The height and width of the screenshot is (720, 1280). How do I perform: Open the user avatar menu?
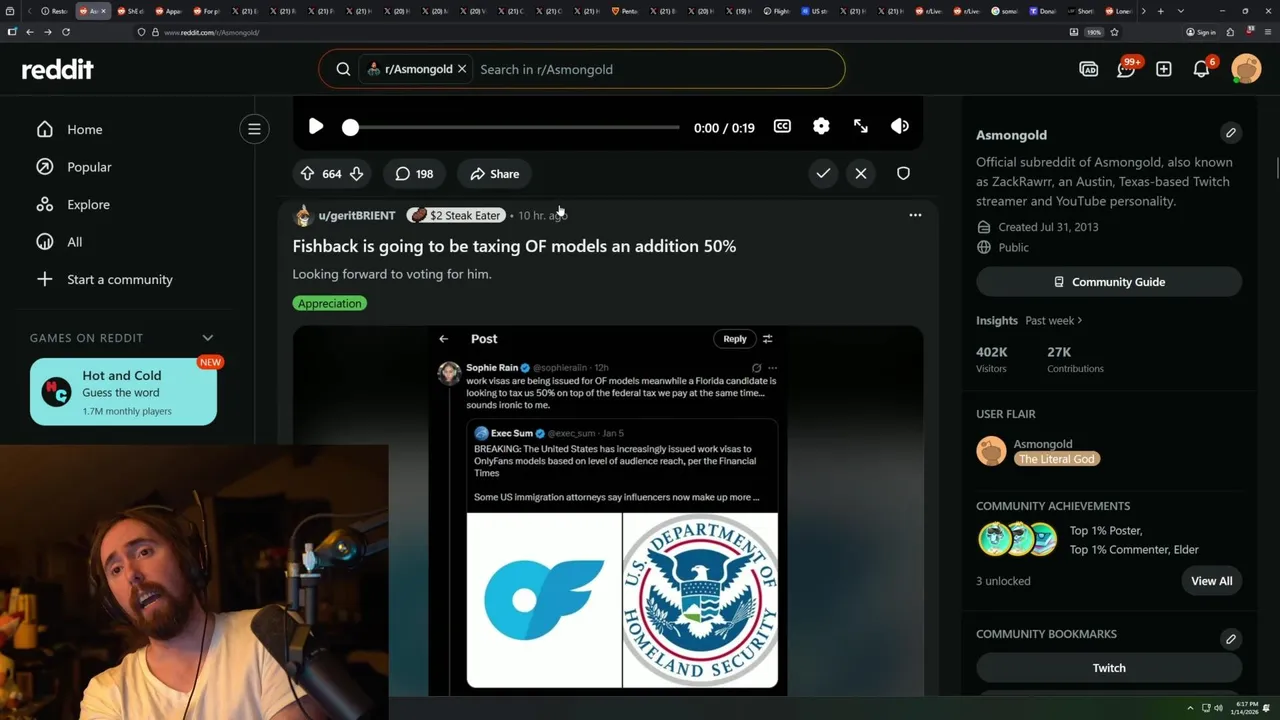1246,69
